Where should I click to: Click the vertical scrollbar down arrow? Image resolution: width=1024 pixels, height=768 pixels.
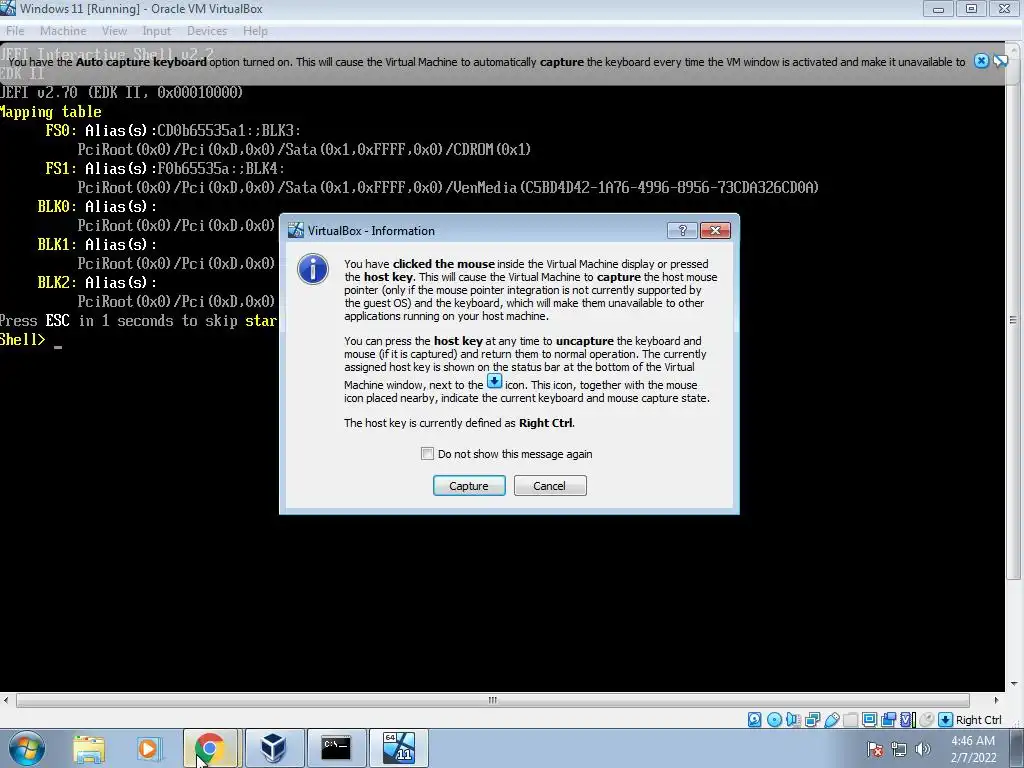pyautogui.click(x=1013, y=684)
